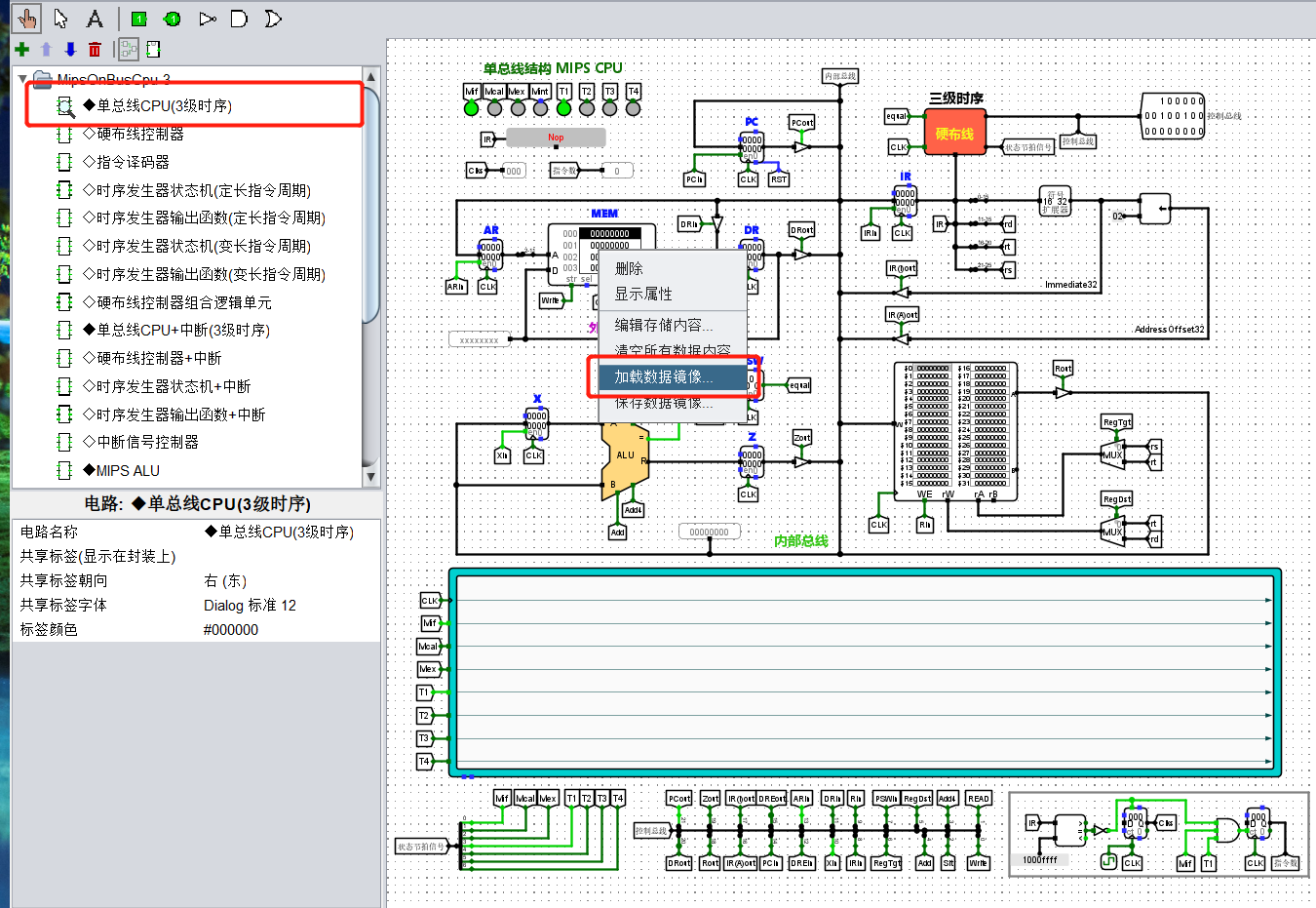Screen dimensions: 1316x908
Task: Click circuit icon beside 硬布线控制器+中断
Action: (64, 358)
